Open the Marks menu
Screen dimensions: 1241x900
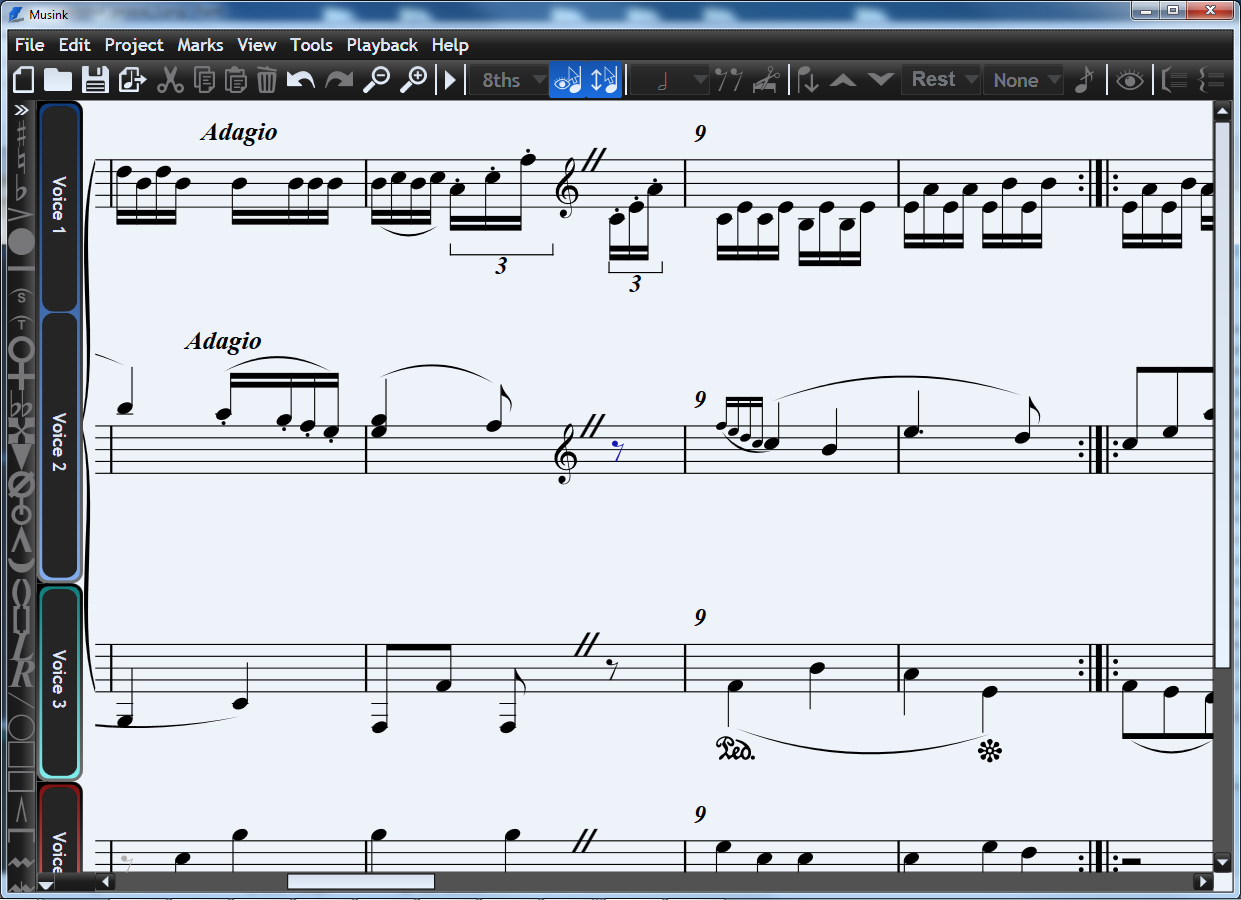pyautogui.click(x=200, y=45)
